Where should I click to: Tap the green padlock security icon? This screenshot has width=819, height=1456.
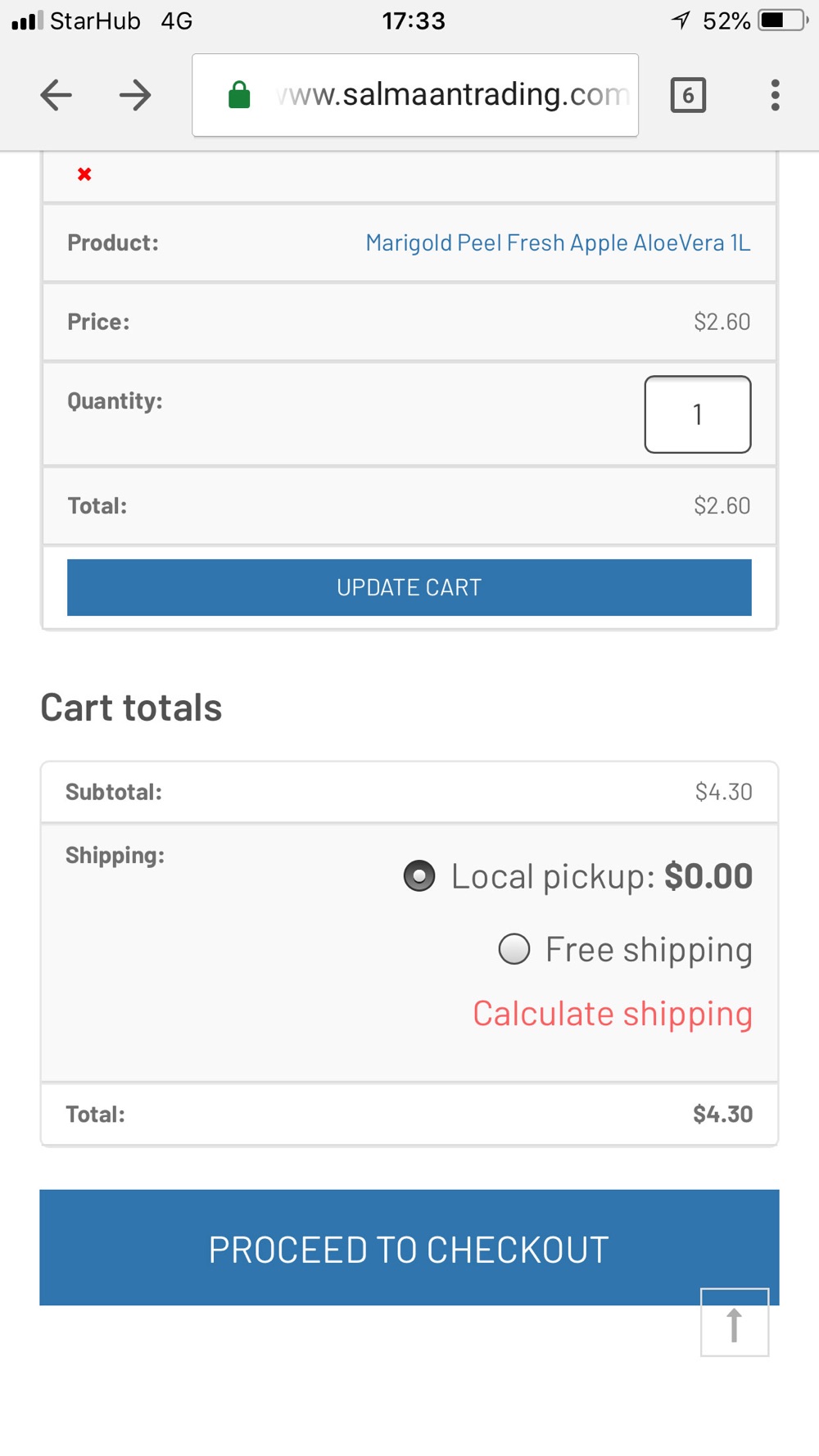pos(239,95)
